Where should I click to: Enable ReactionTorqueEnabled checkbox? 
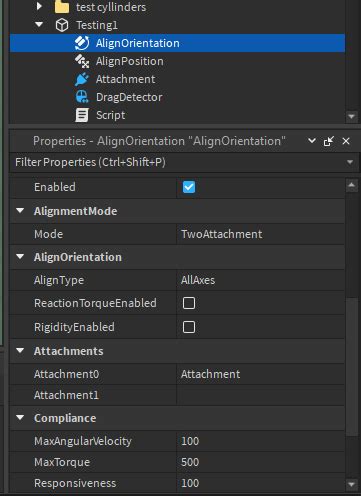point(189,303)
